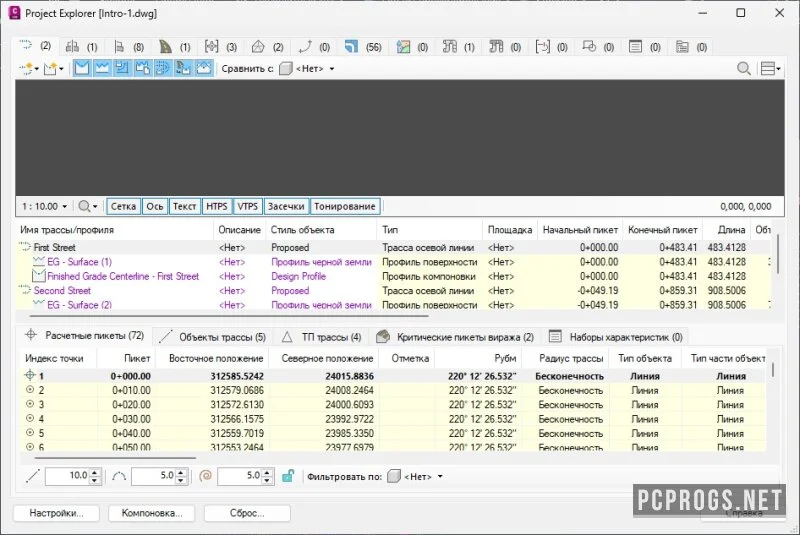
Task: Toggle the Сетка grid option
Action: coord(123,206)
